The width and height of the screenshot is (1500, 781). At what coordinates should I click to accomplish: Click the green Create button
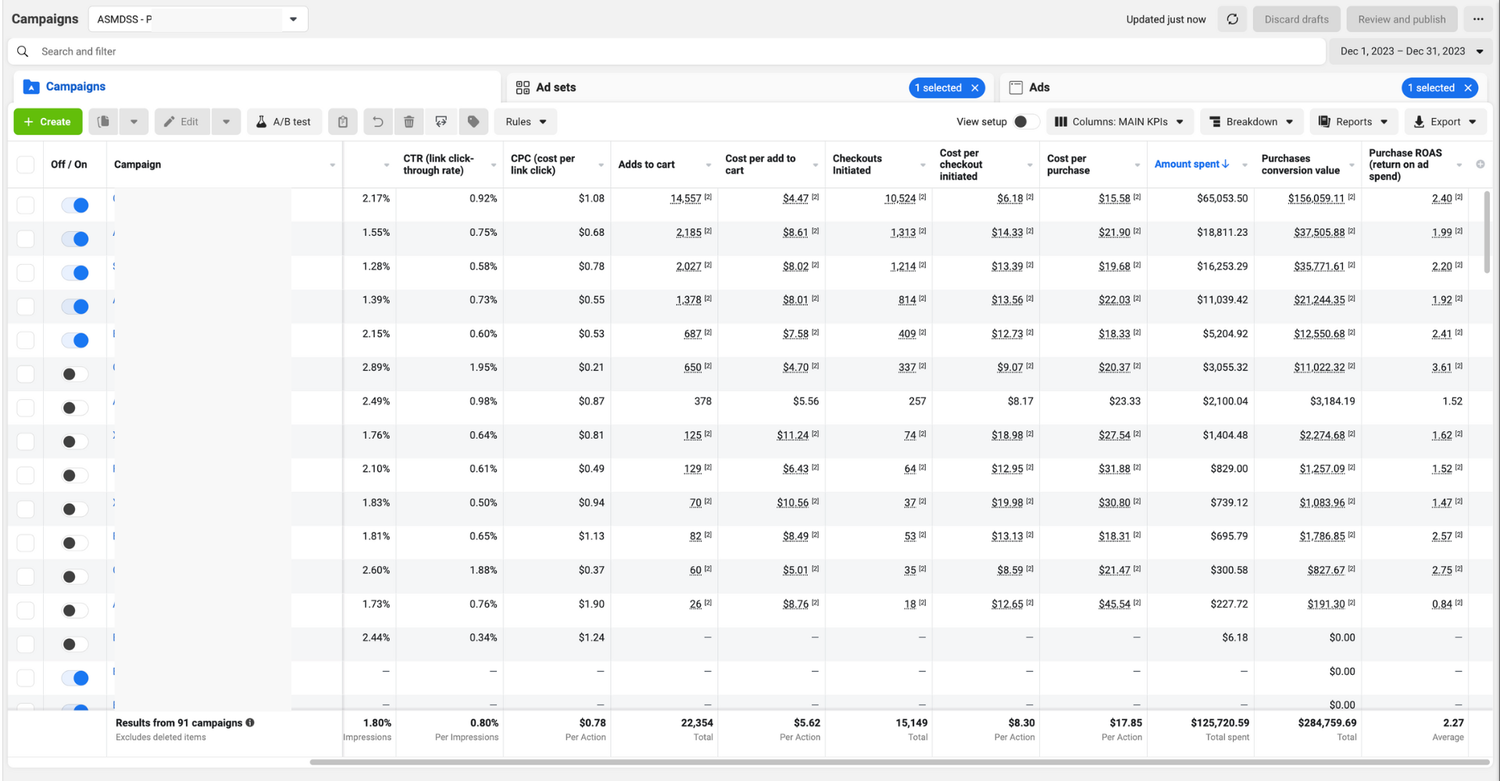click(x=48, y=122)
